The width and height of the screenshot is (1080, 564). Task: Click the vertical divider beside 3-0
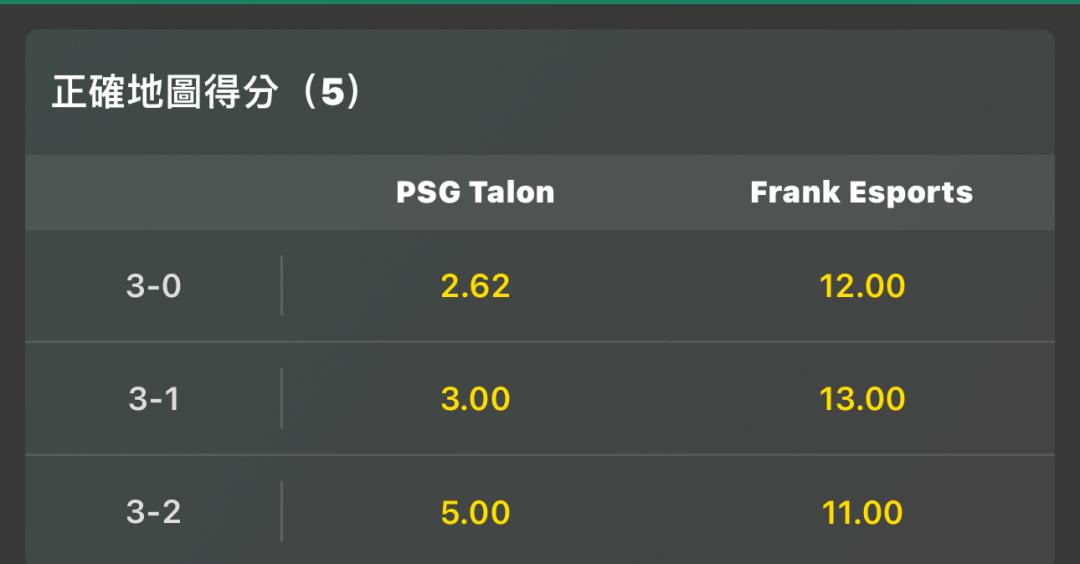281,286
